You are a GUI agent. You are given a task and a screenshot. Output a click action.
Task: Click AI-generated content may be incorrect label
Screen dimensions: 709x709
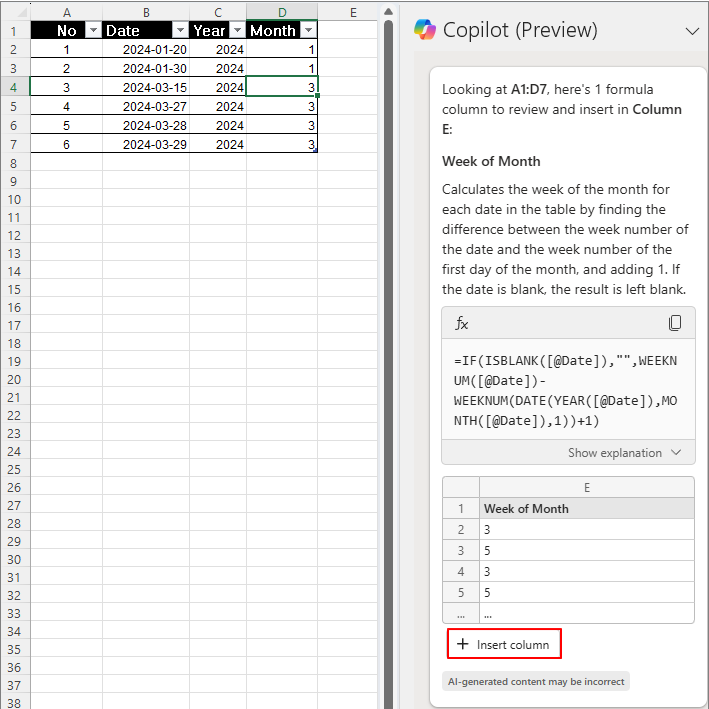point(536,681)
